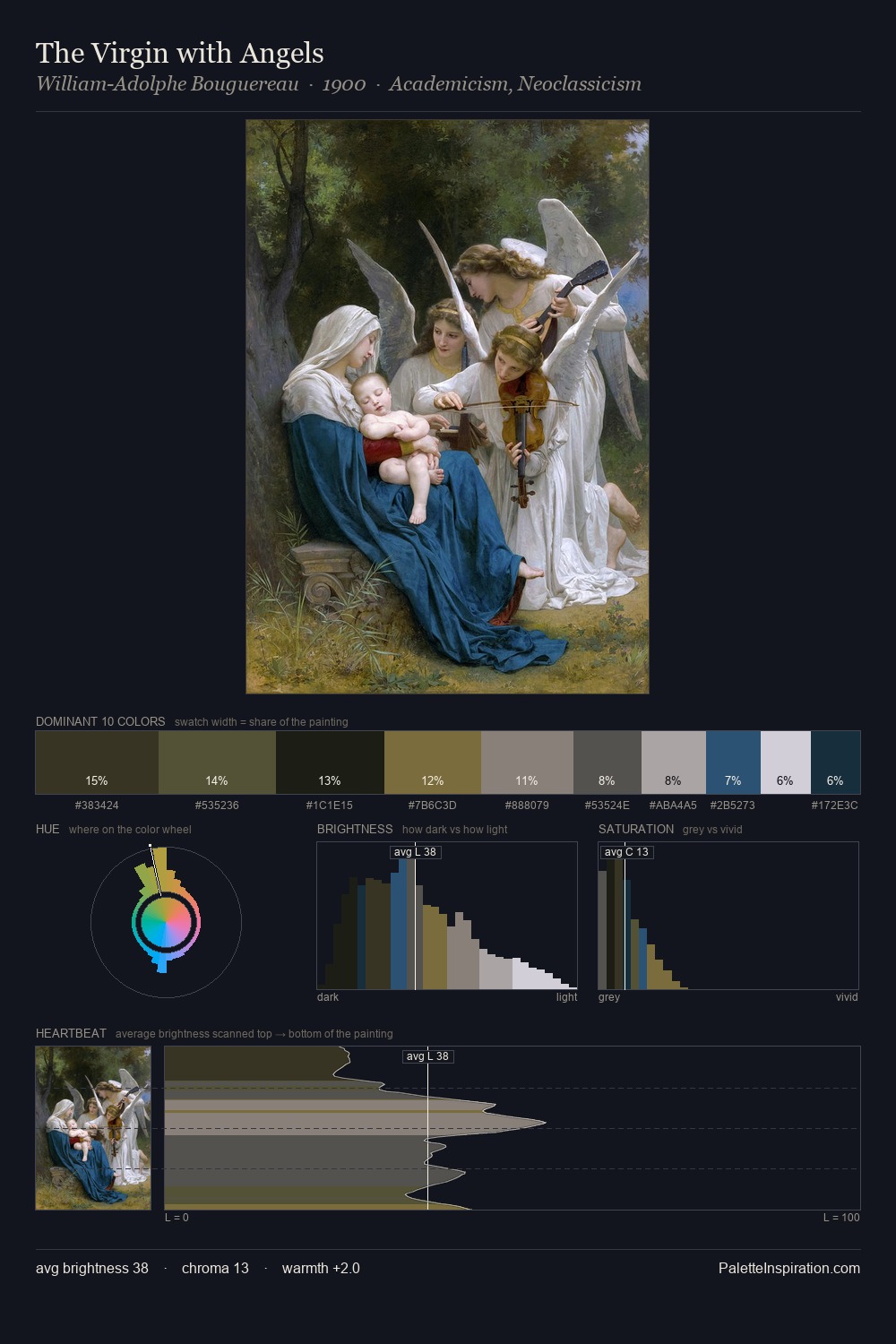
Task: Select the #1C1E15 near-black swatch
Action: tap(330, 762)
